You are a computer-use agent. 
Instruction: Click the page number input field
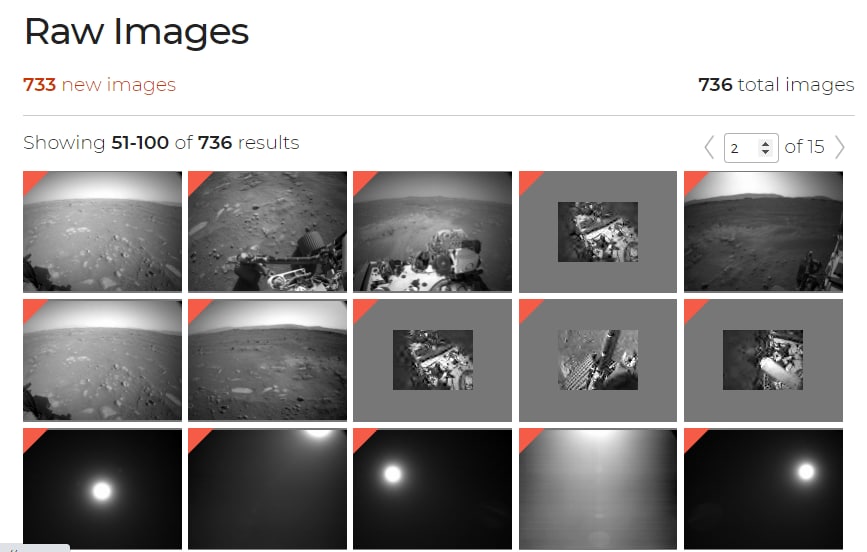tap(751, 148)
